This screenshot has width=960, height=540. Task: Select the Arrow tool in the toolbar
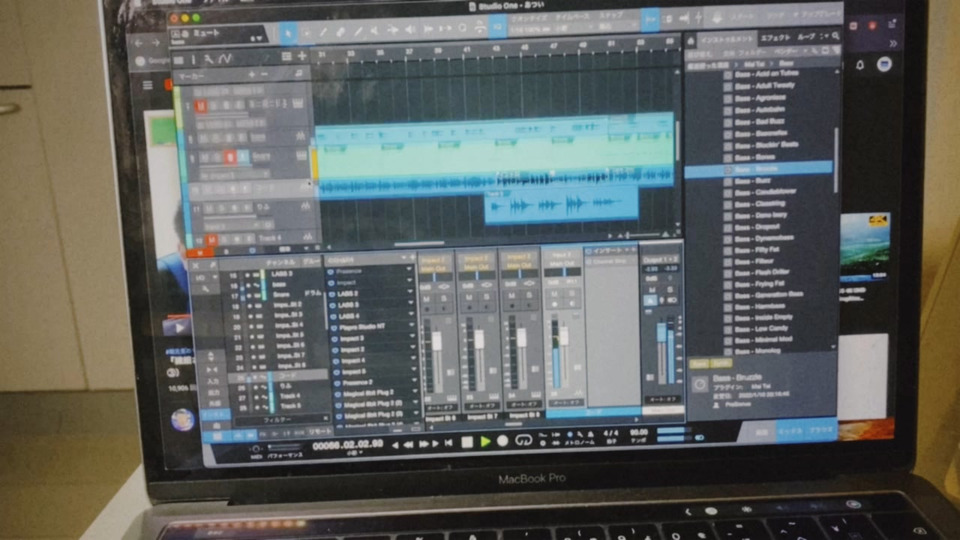coord(288,32)
